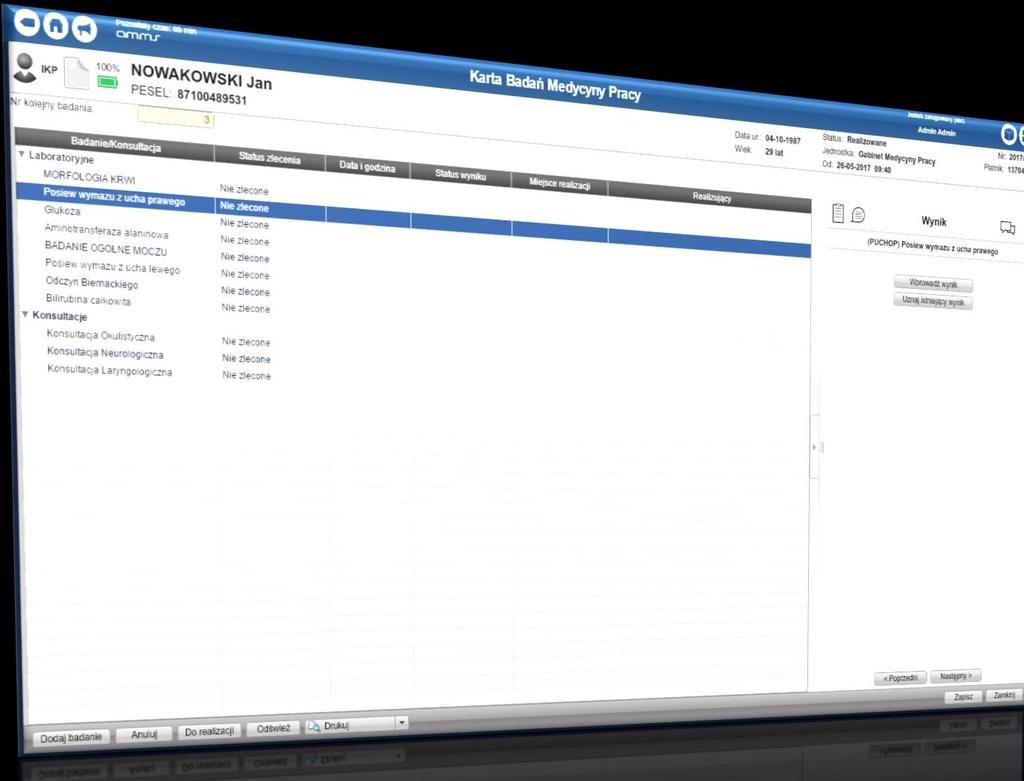The image size is (1024, 781).
Task: Go to Następny result
Action: (x=956, y=676)
